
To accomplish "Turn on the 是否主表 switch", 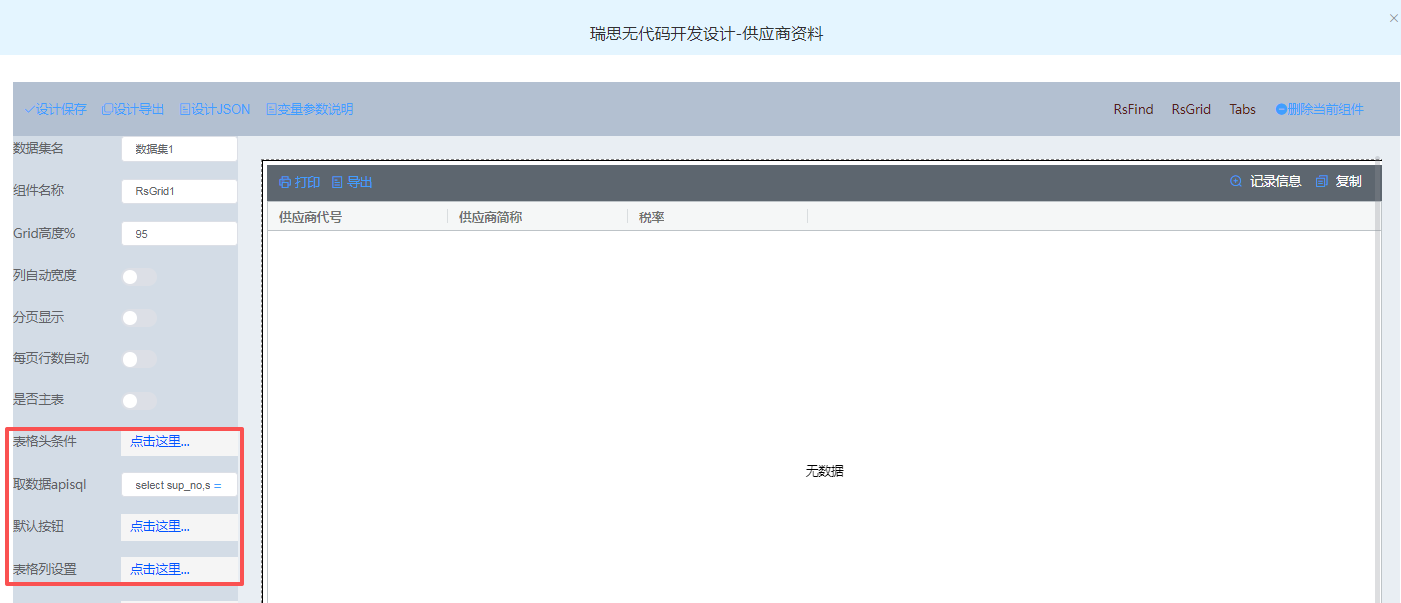I will point(139,401).
